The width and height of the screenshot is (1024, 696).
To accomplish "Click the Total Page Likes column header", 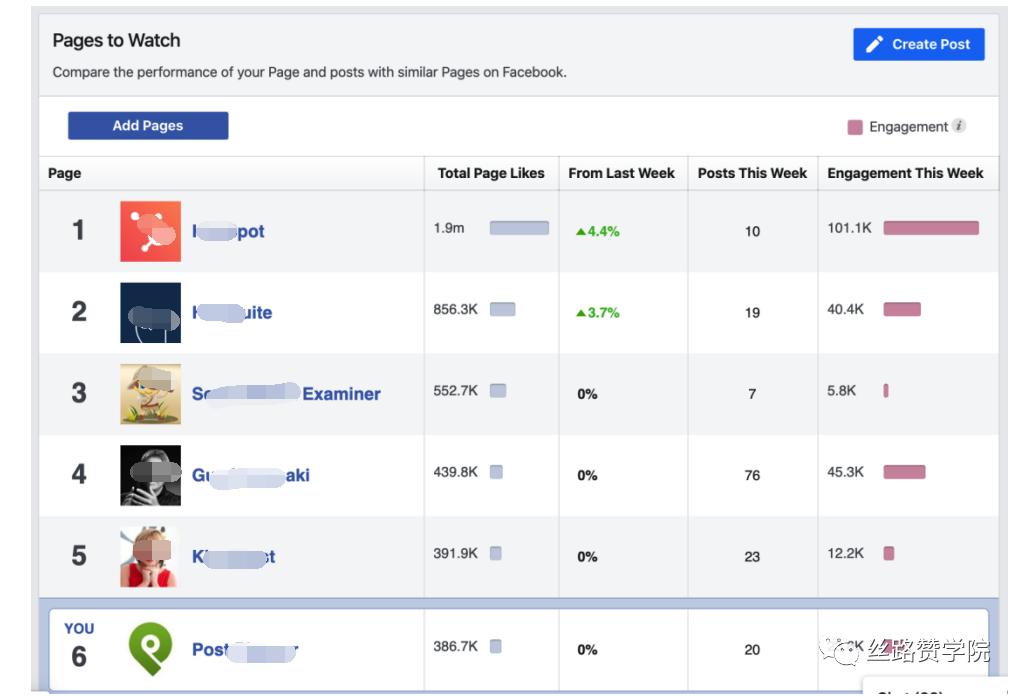I will (x=491, y=173).
